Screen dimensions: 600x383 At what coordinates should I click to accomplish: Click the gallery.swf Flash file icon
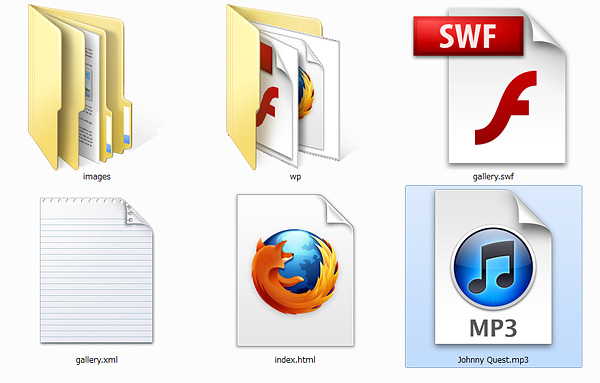(x=490, y=87)
